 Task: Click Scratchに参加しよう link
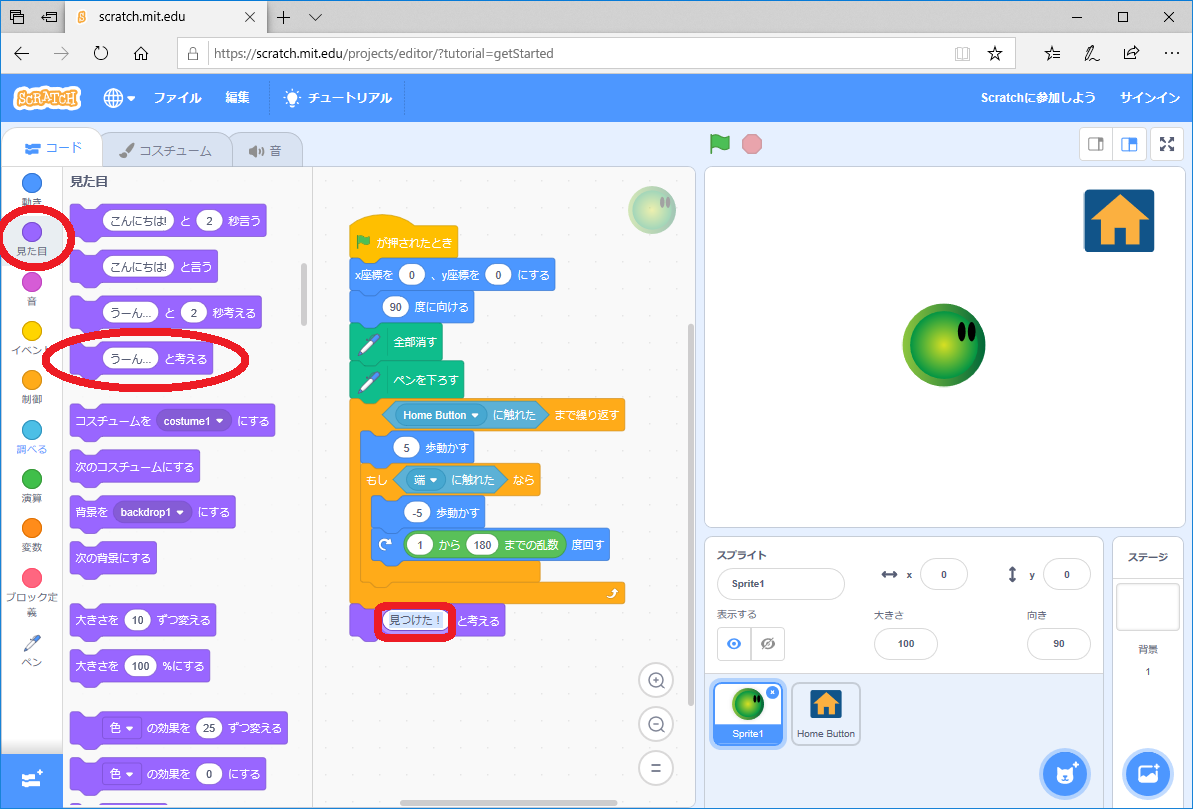pos(1038,97)
